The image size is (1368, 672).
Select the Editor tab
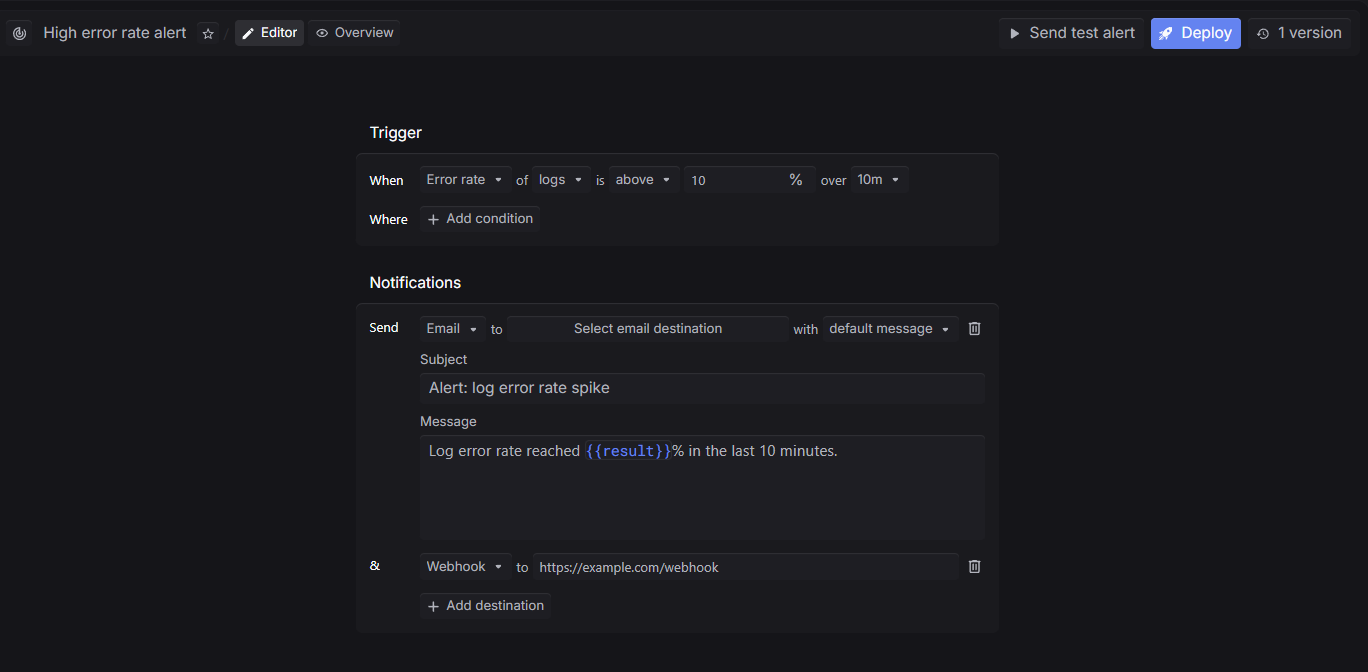click(x=269, y=33)
